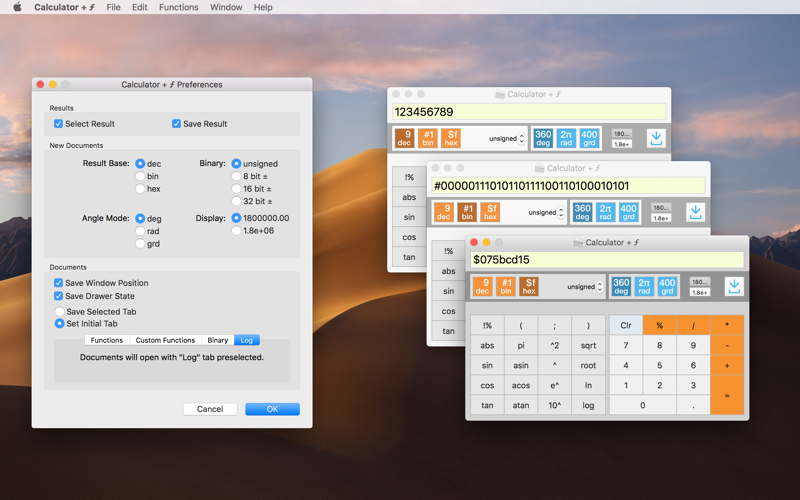
Task: Click the OK button in Preferences
Action: tap(272, 409)
